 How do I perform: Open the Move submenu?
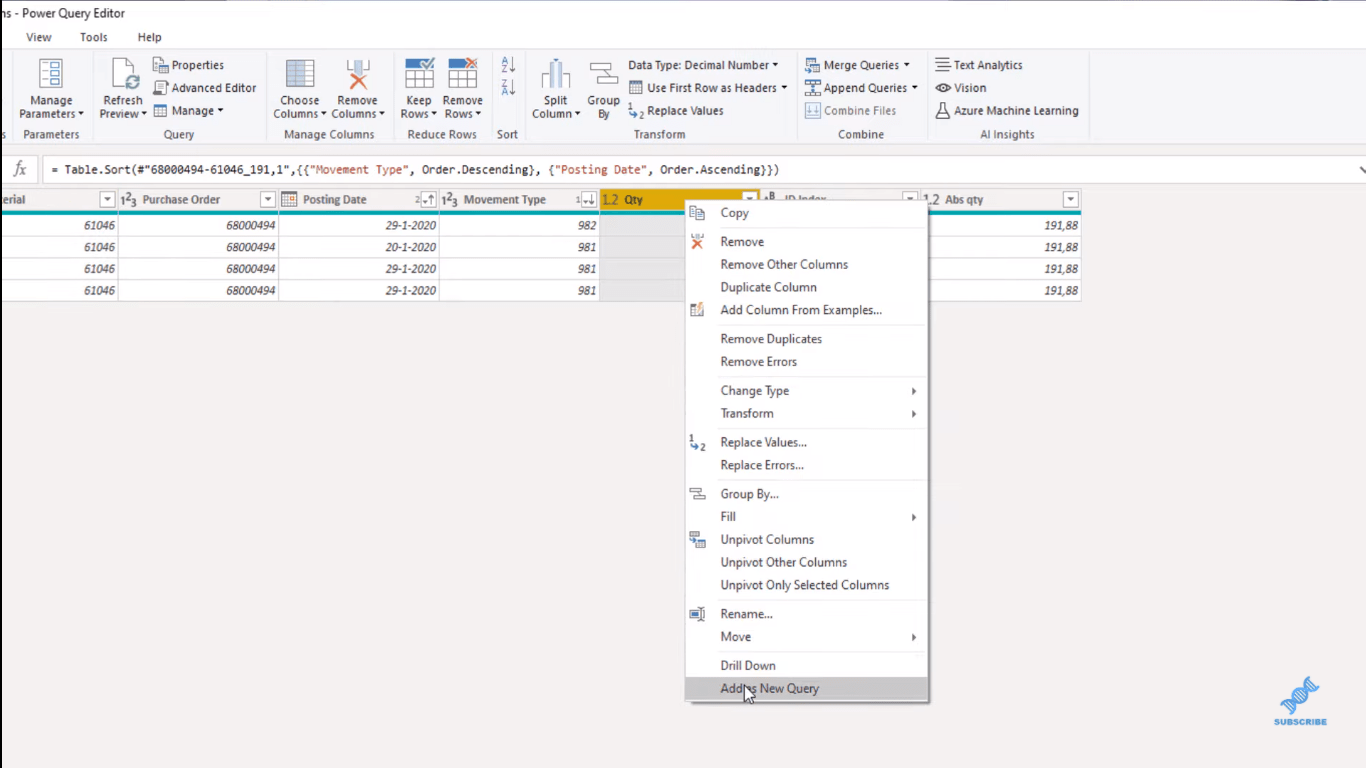pyautogui.click(x=807, y=638)
